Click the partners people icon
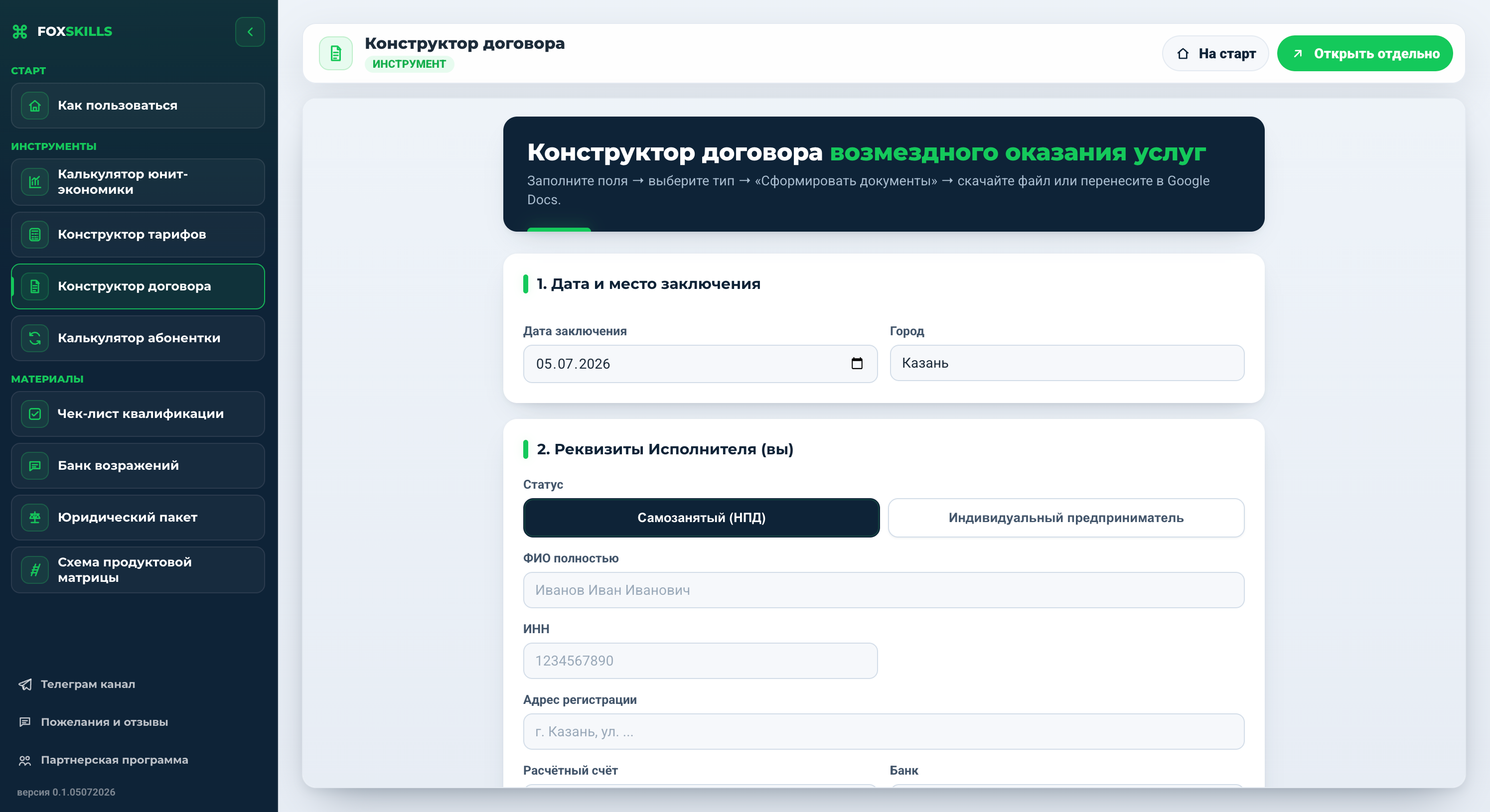This screenshot has height=812, width=1490. (x=25, y=760)
